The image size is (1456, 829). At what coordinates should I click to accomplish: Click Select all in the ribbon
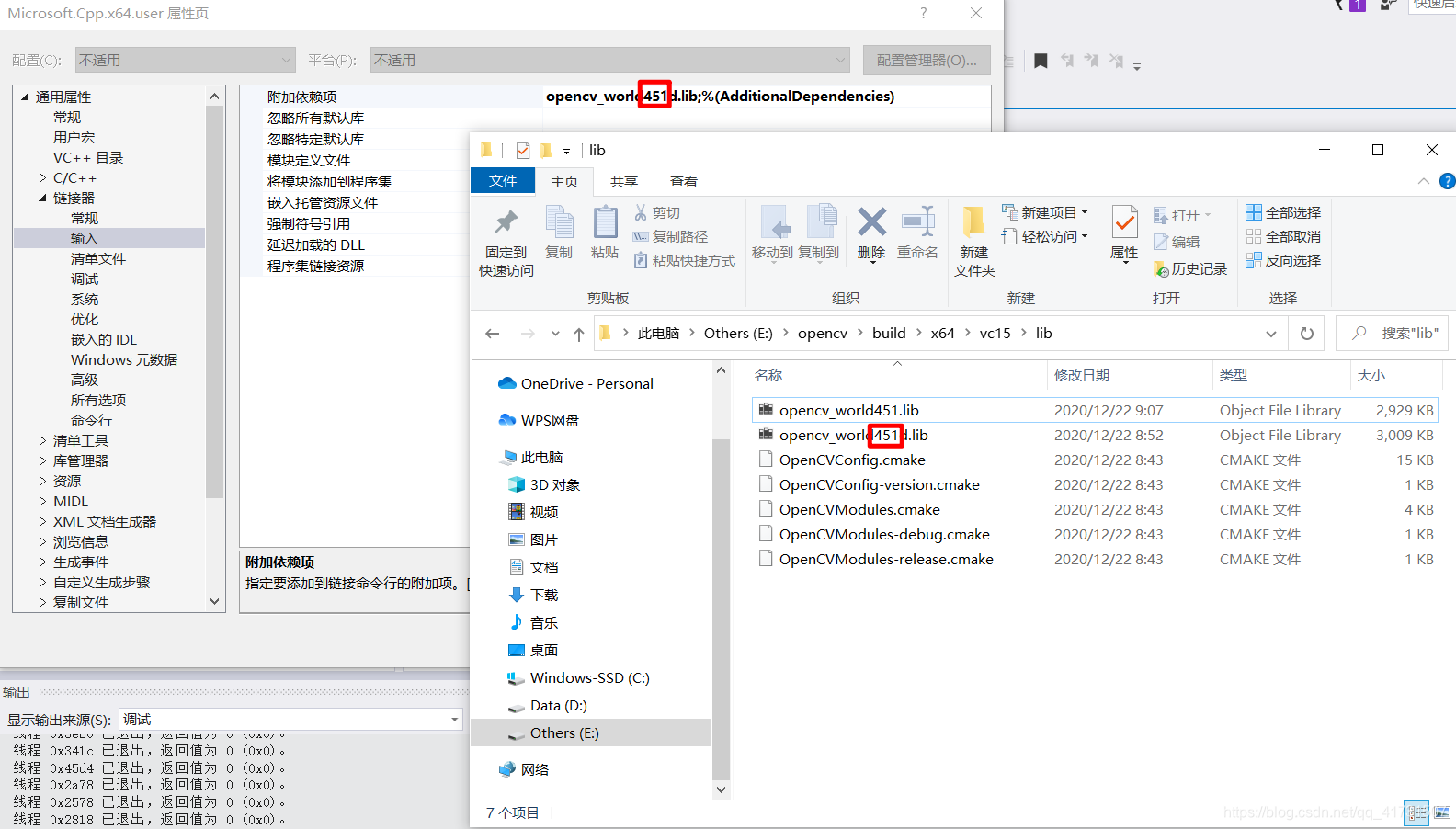(x=1283, y=212)
